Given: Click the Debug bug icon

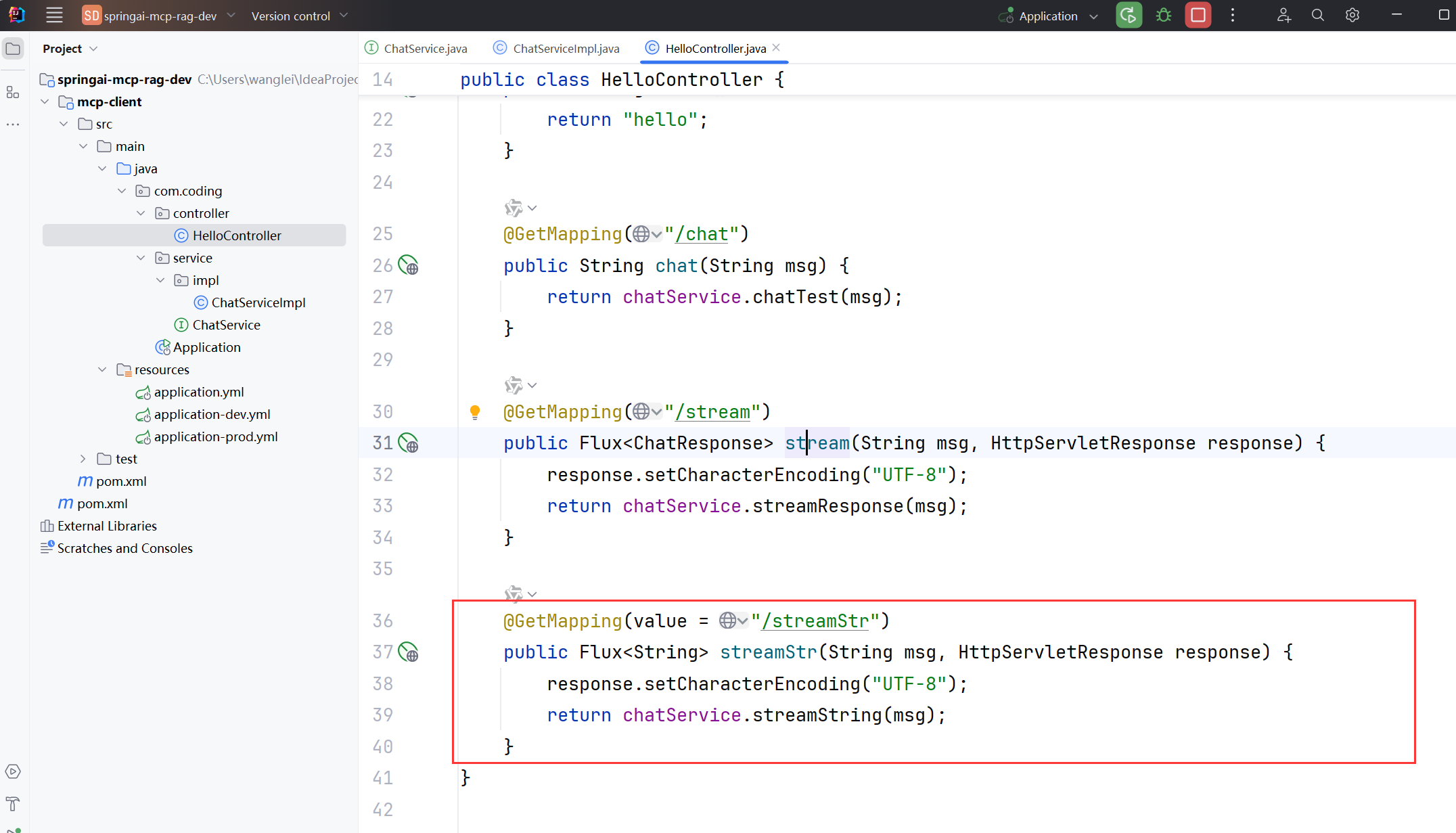Looking at the screenshot, I should click(1164, 16).
